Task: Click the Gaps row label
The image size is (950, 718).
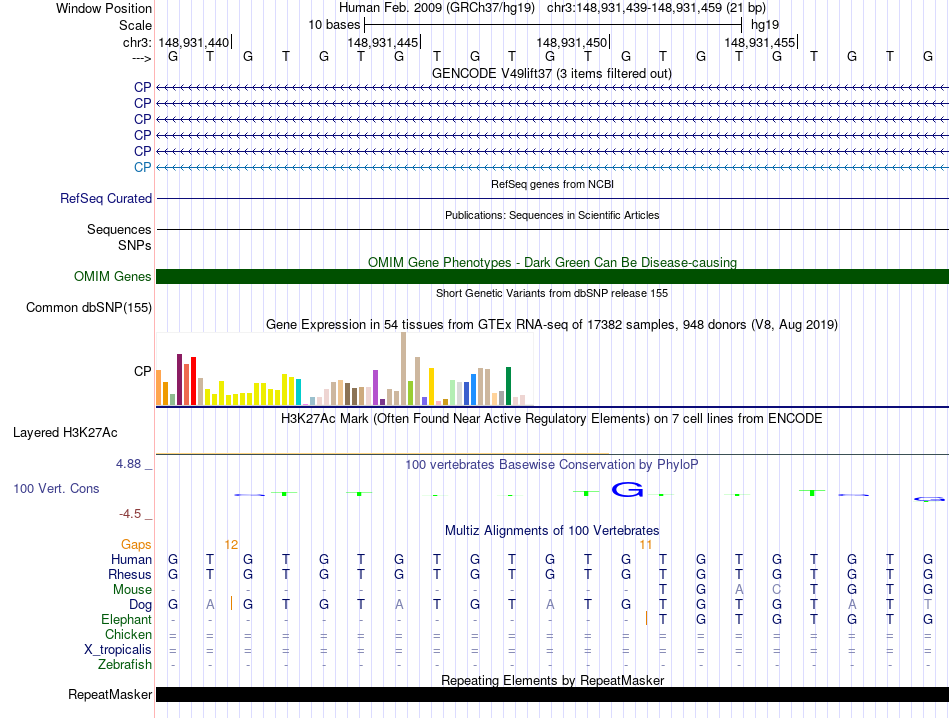Action: pos(136,545)
